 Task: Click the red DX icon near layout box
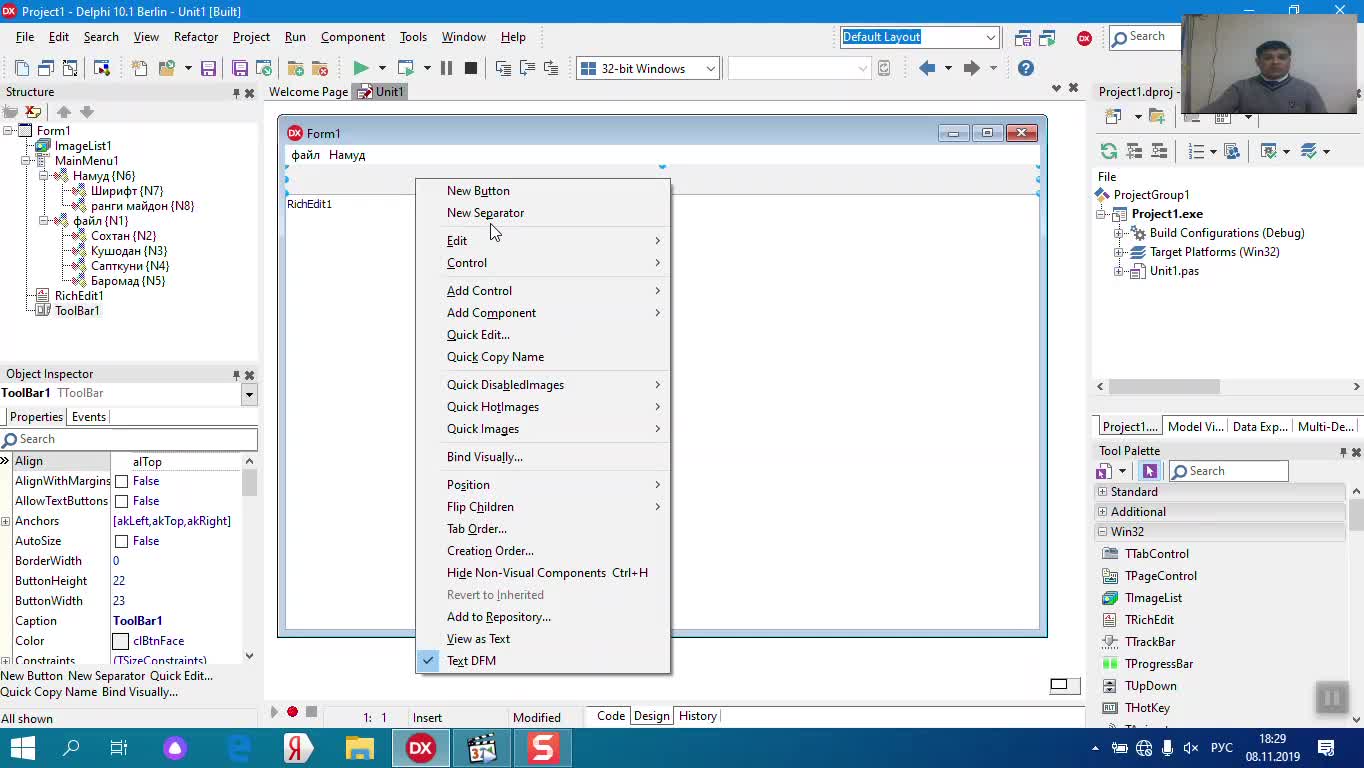point(1084,38)
